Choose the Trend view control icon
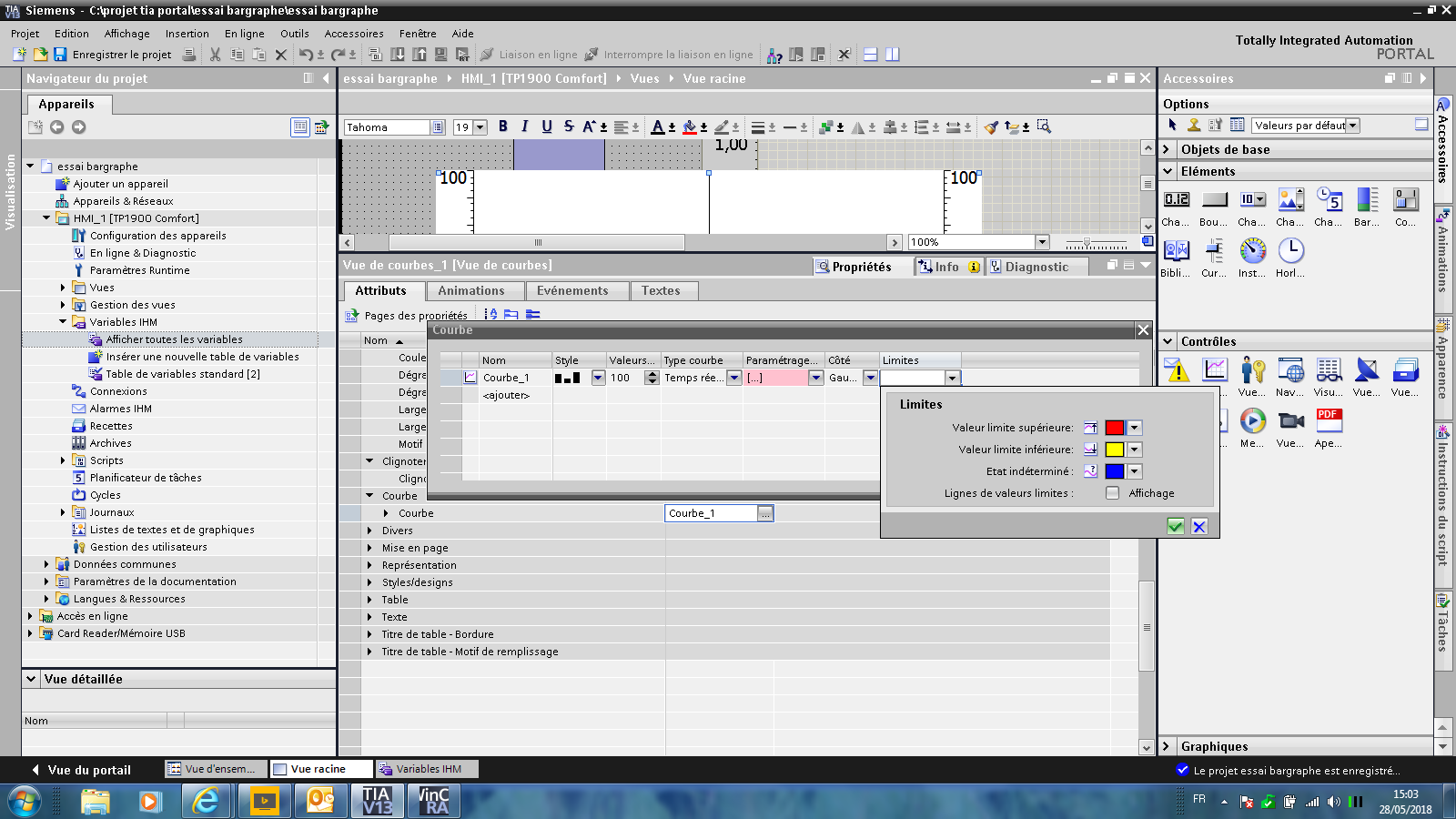 (x=1215, y=370)
